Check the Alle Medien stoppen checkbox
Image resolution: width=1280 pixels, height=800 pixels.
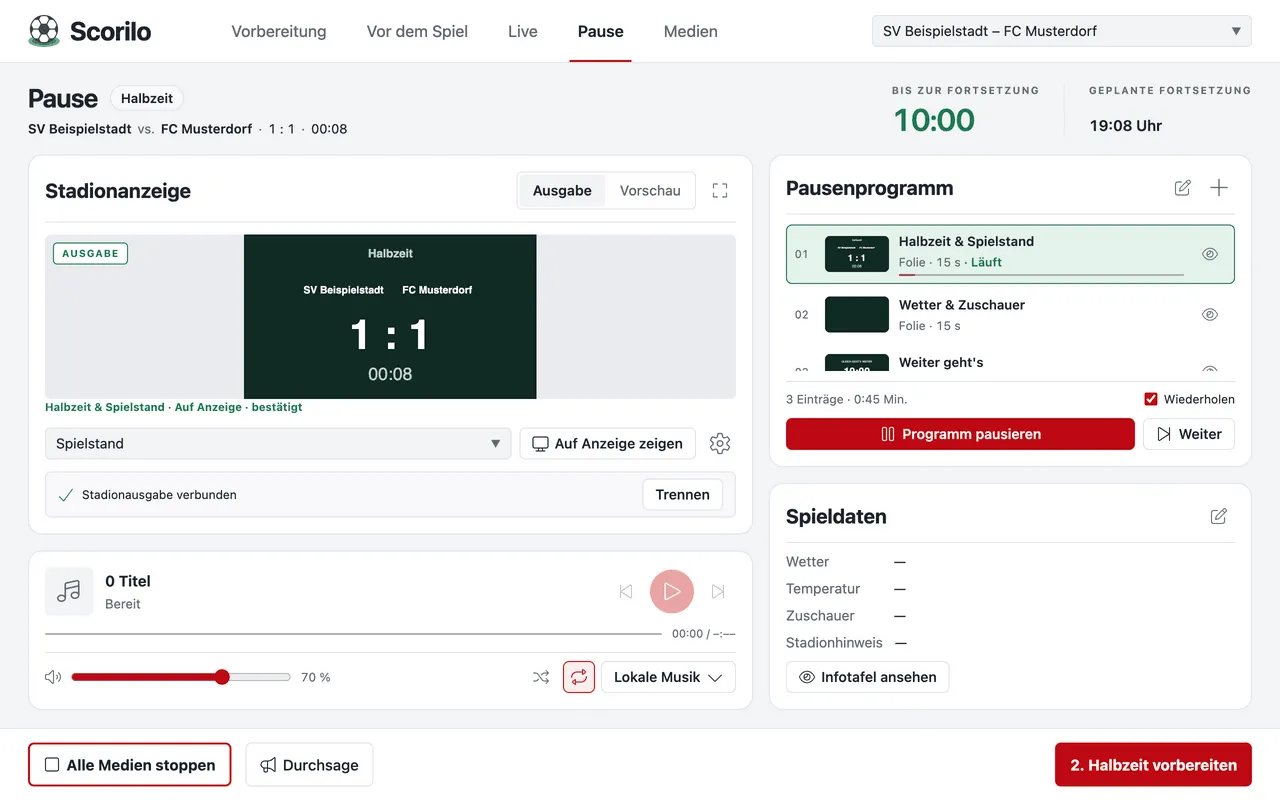tap(52, 765)
